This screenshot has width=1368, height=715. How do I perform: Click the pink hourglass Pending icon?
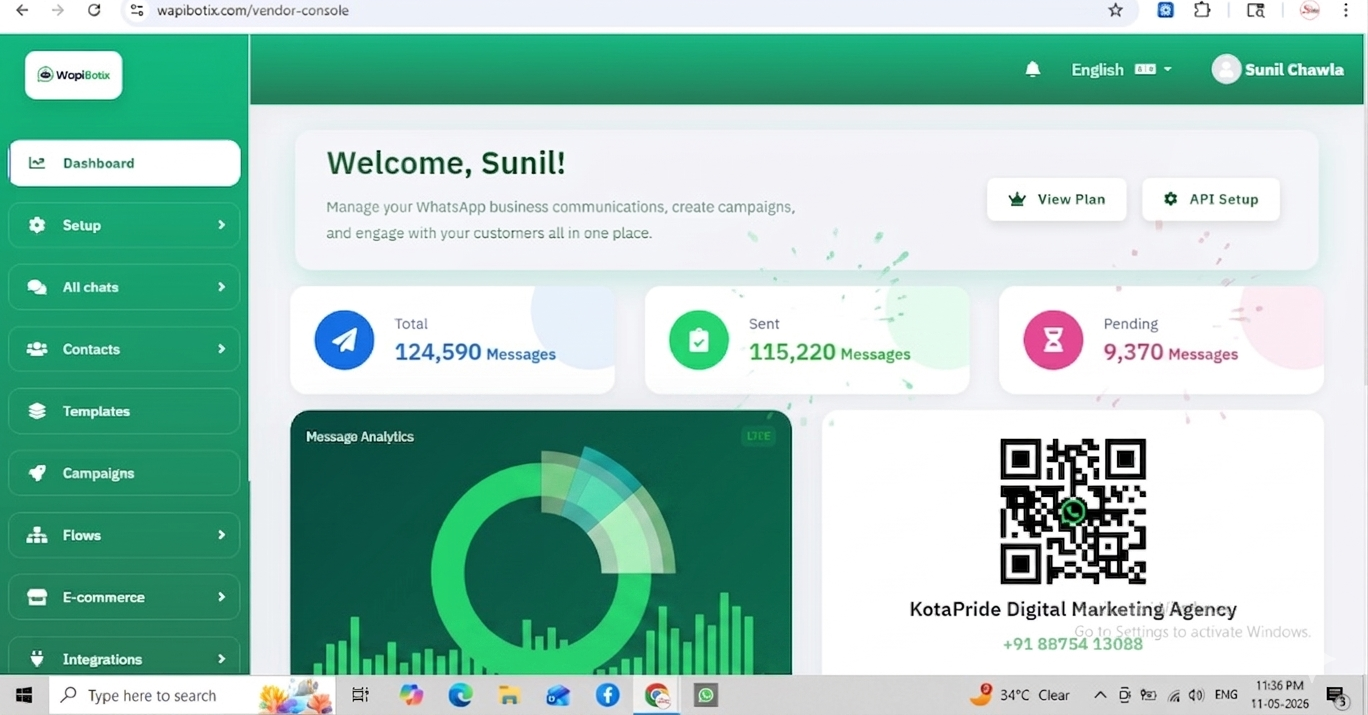click(1053, 340)
